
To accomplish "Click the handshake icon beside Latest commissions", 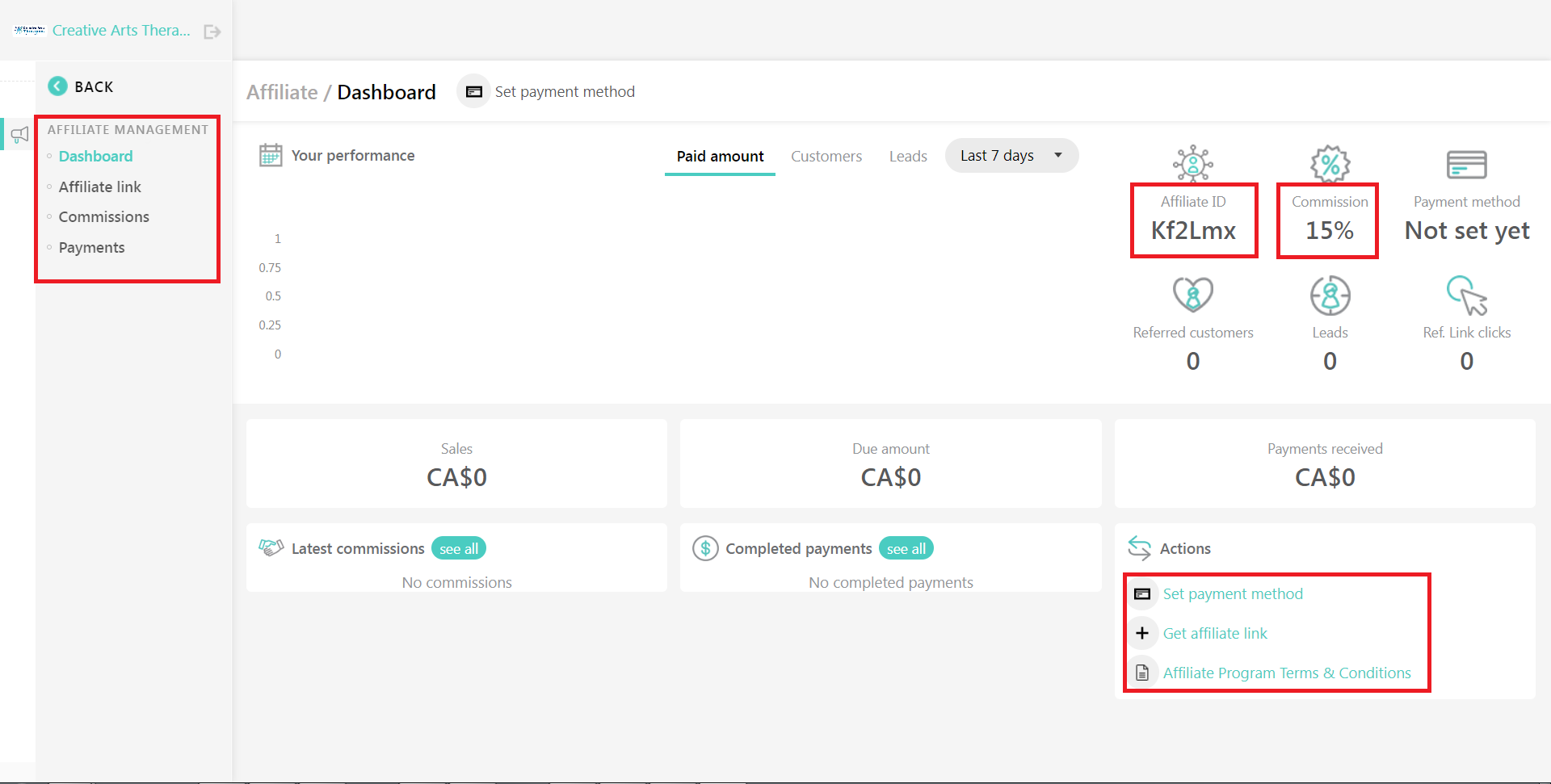I will click(x=271, y=547).
